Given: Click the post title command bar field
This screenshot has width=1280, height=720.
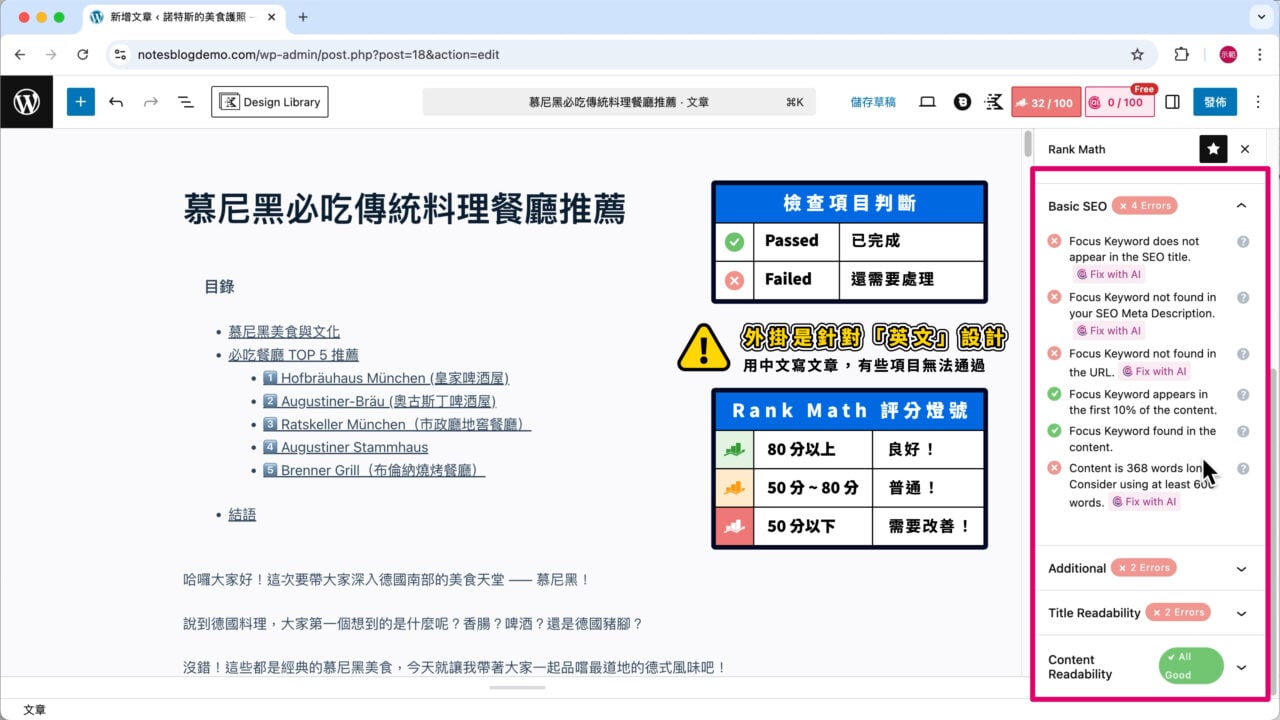Looking at the screenshot, I should 617,101.
